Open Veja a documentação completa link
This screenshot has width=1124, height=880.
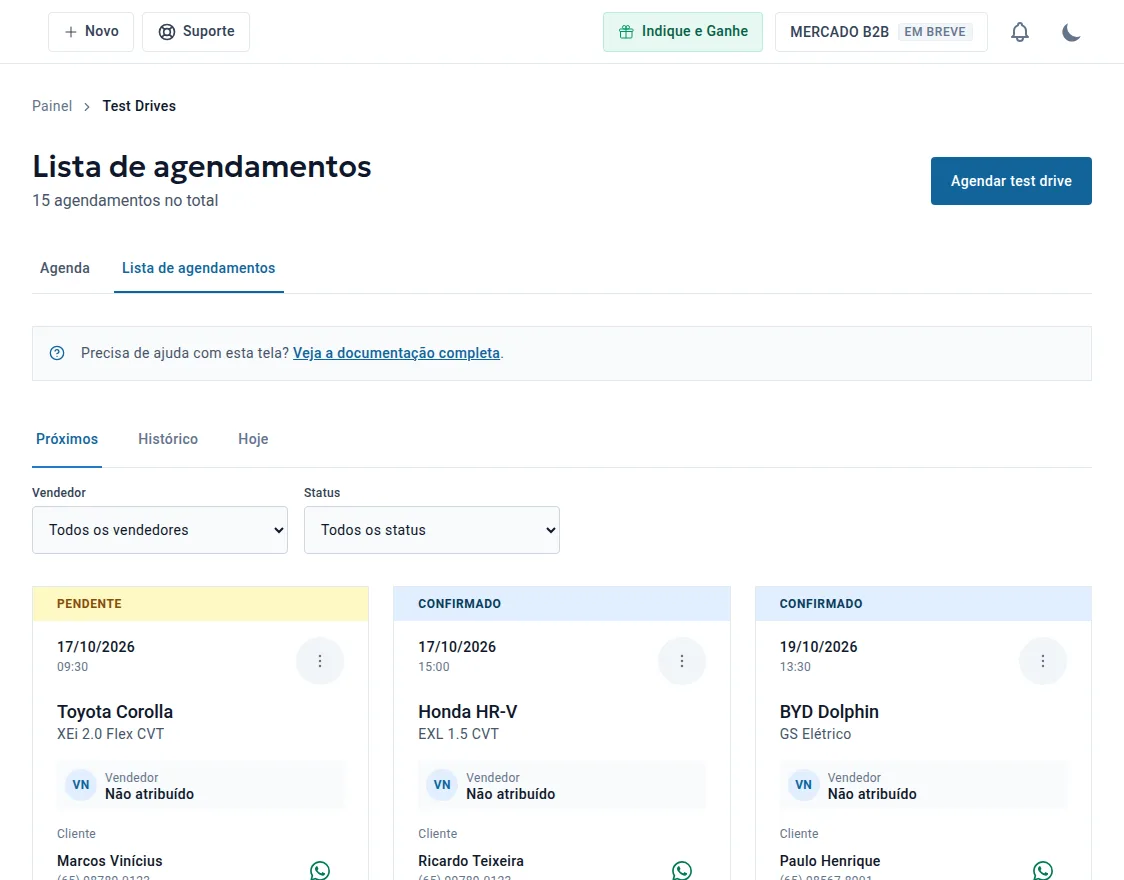(396, 353)
